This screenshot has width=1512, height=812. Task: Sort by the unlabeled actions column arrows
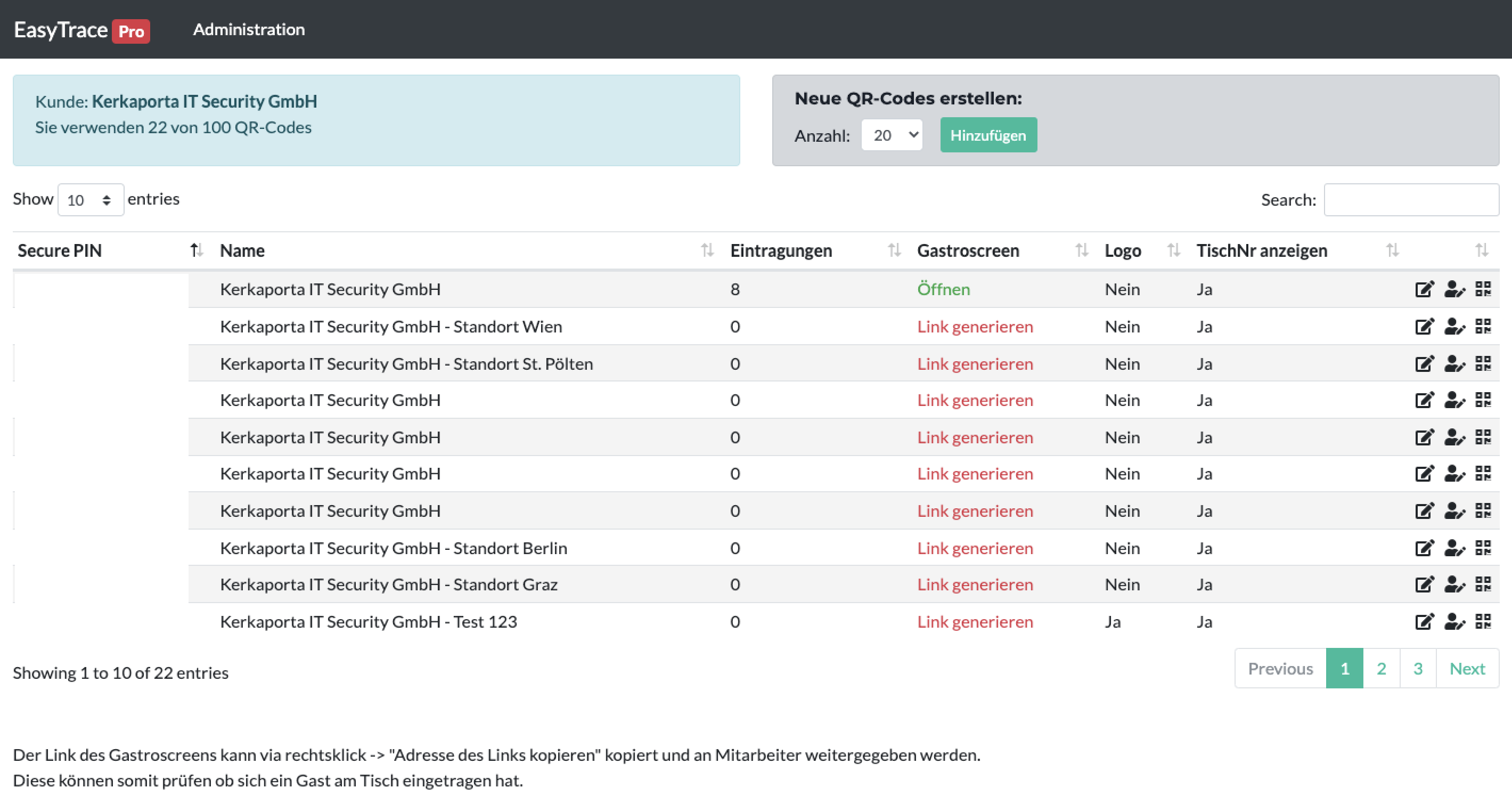[1482, 251]
